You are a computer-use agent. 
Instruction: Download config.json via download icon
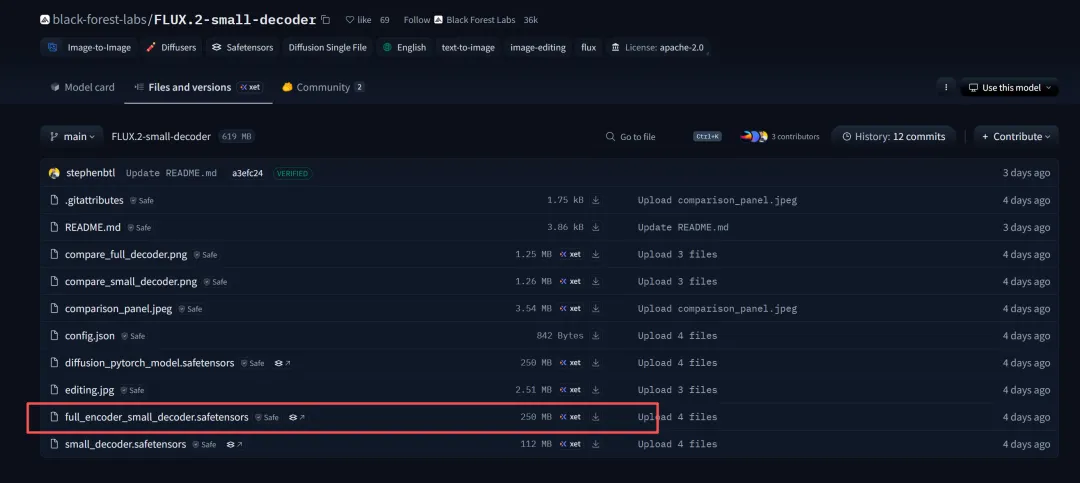click(x=596, y=336)
